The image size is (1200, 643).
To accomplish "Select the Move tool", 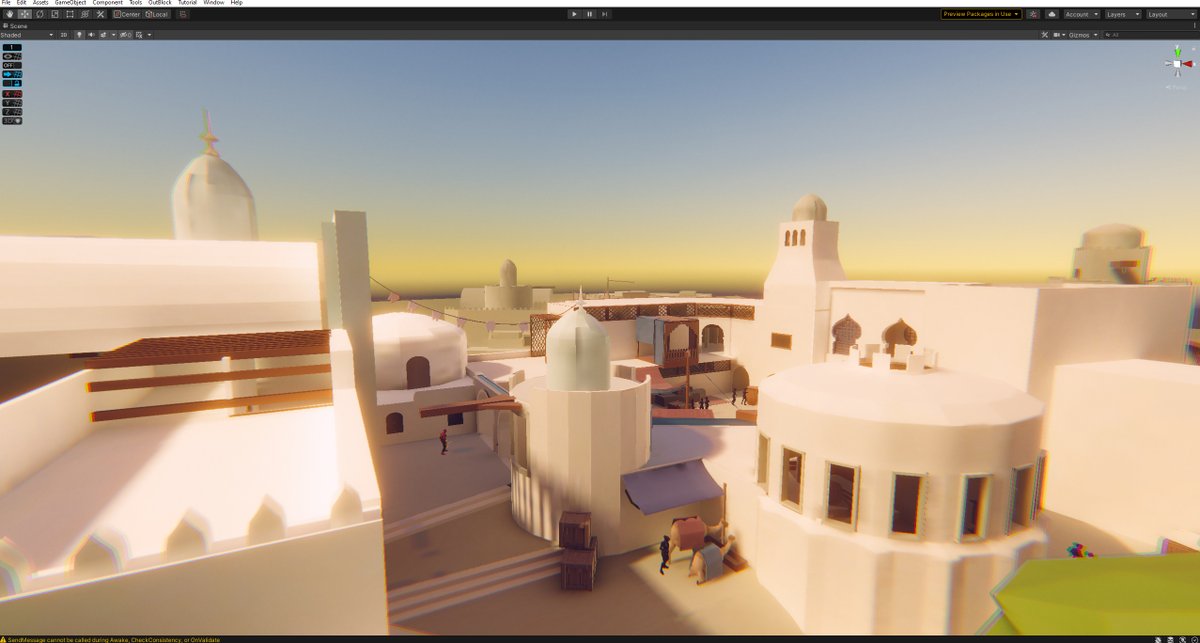I will tap(24, 14).
